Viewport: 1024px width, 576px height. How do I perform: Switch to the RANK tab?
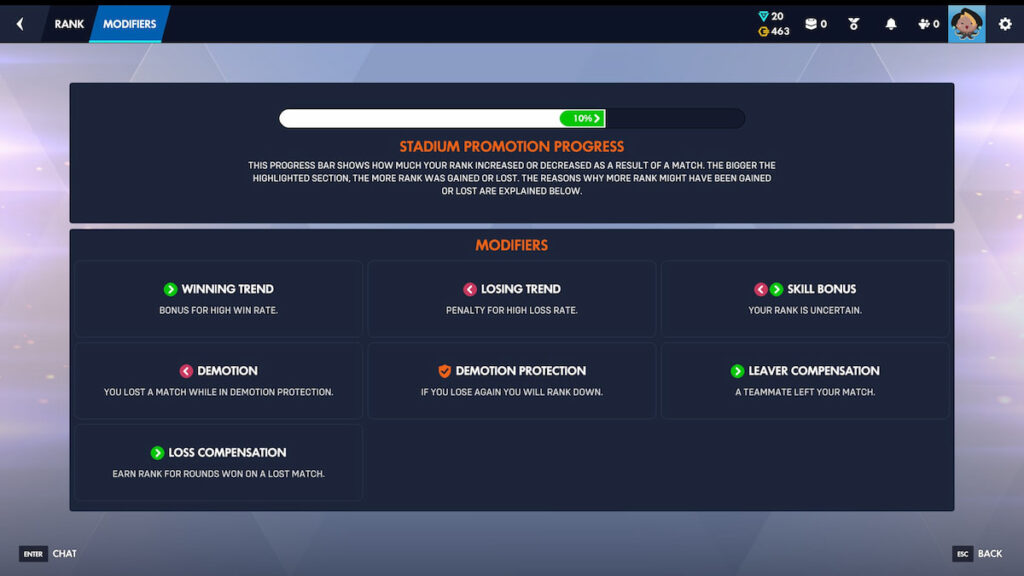click(x=68, y=23)
